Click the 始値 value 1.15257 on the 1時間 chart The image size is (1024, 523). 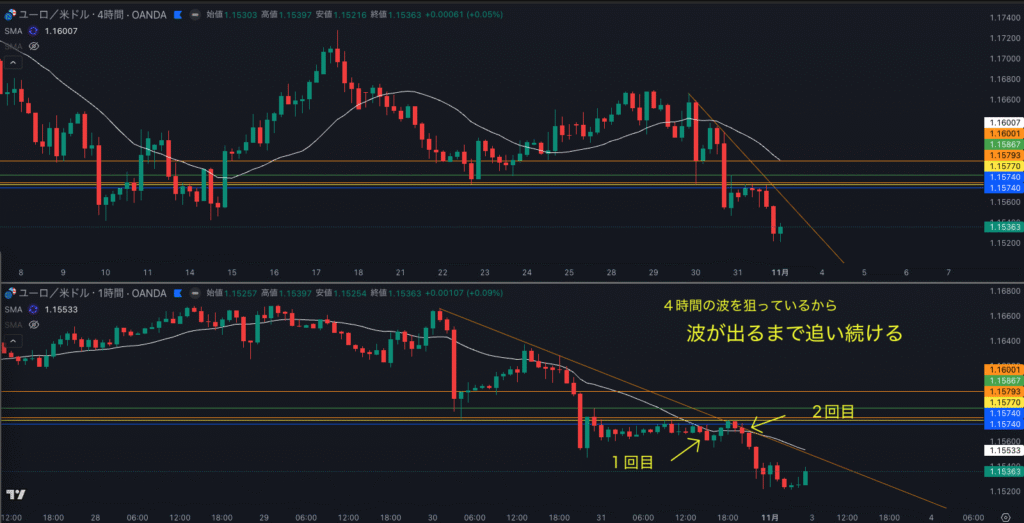click(240, 293)
